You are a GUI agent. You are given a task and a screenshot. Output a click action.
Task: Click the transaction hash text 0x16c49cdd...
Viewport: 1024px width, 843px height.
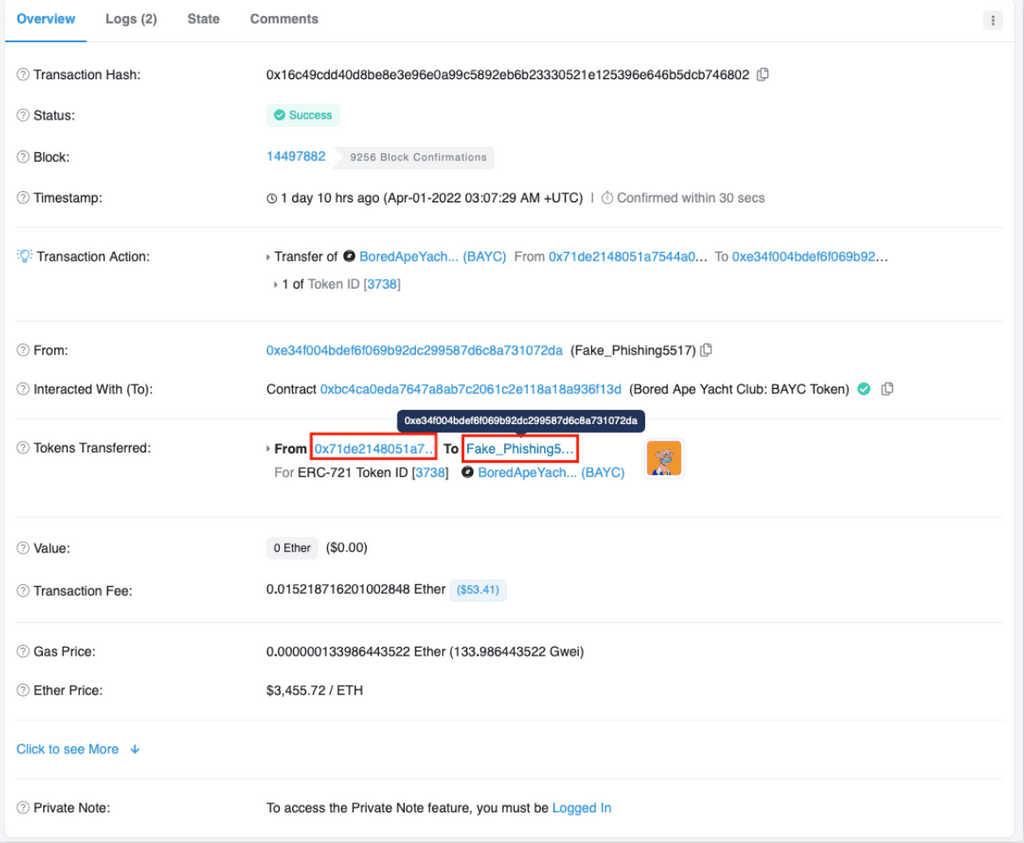[x=507, y=74]
